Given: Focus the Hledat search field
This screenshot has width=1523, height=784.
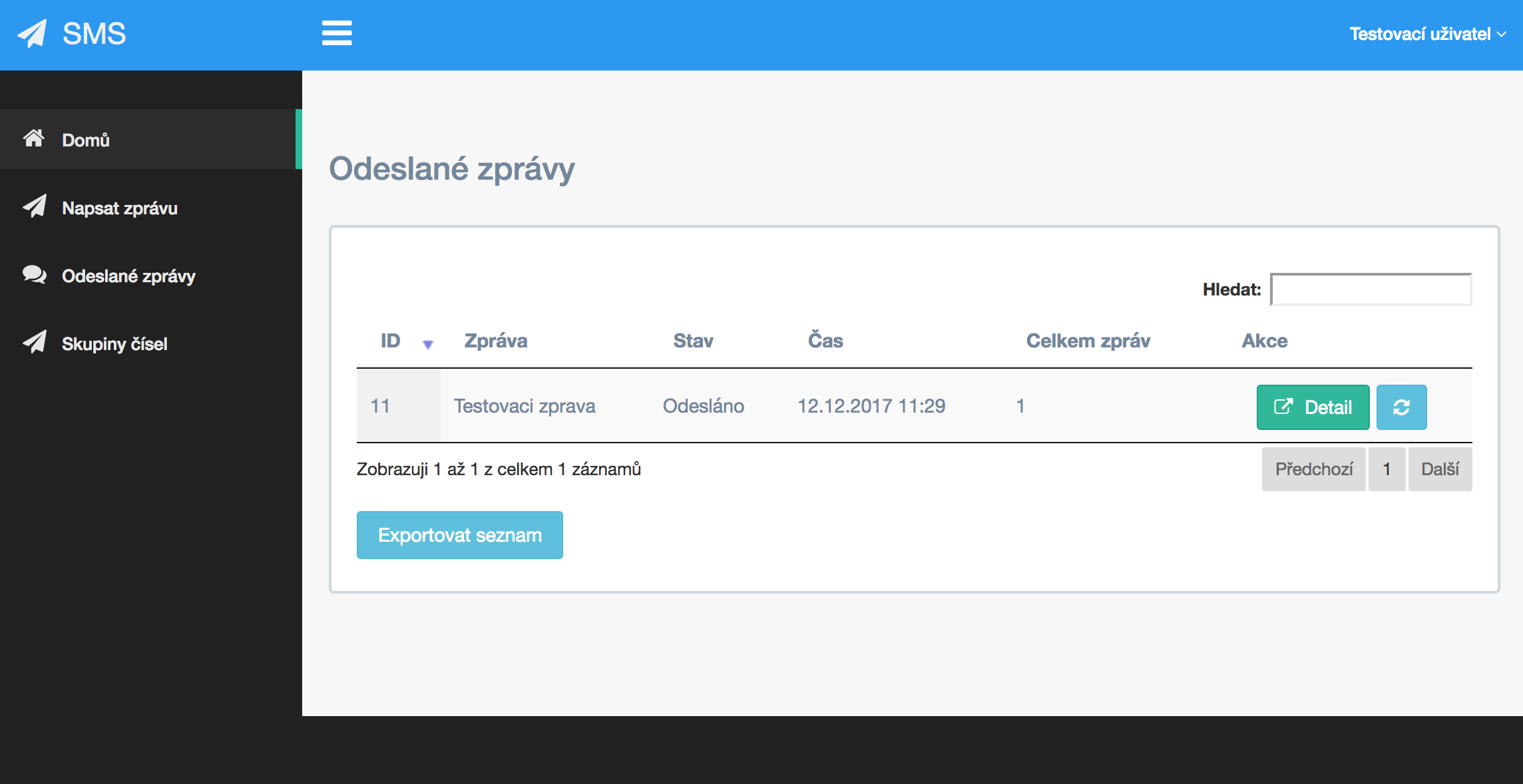Looking at the screenshot, I should [x=1371, y=290].
